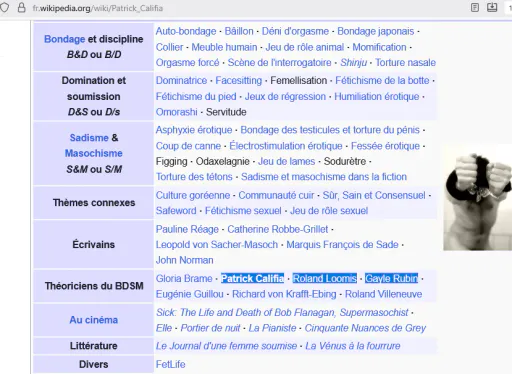Open Humiliation érotique link

tap(377, 97)
